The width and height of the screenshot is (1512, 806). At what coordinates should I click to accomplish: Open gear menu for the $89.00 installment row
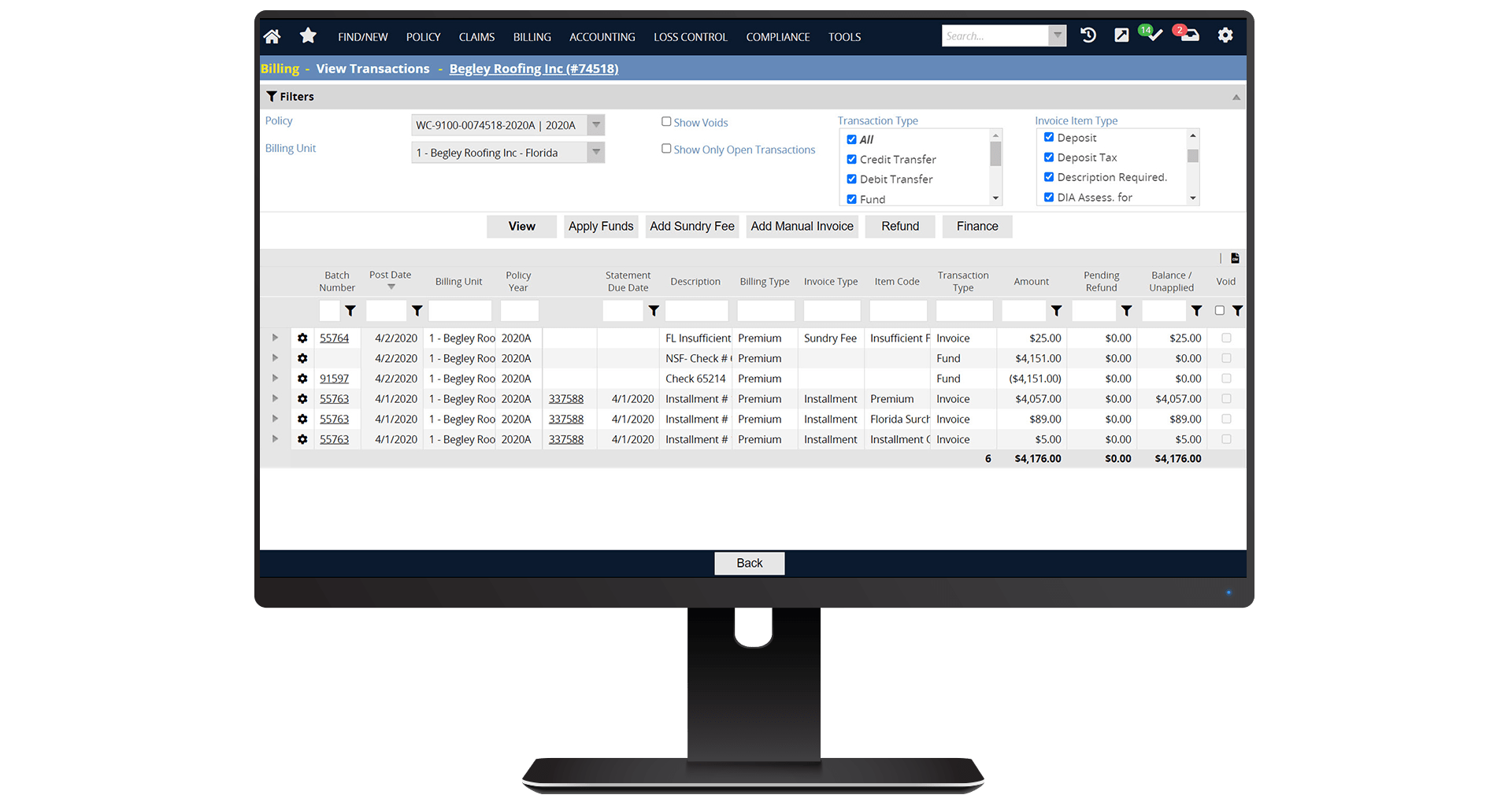(x=302, y=420)
